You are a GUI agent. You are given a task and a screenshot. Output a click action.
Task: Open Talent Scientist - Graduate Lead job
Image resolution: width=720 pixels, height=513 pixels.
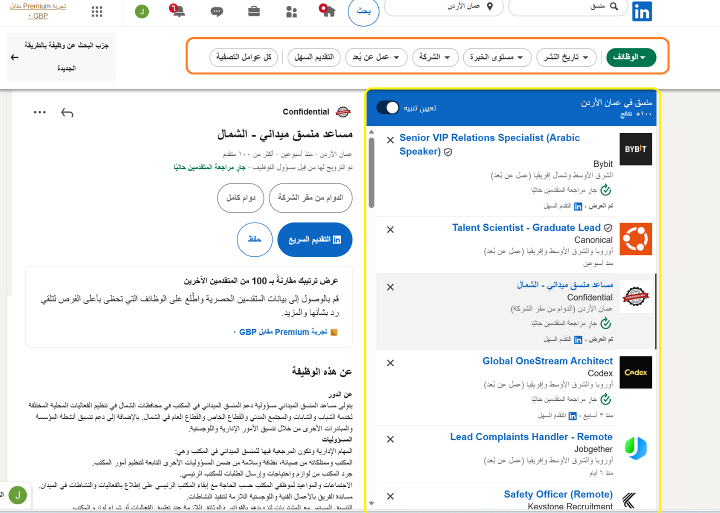click(x=526, y=228)
